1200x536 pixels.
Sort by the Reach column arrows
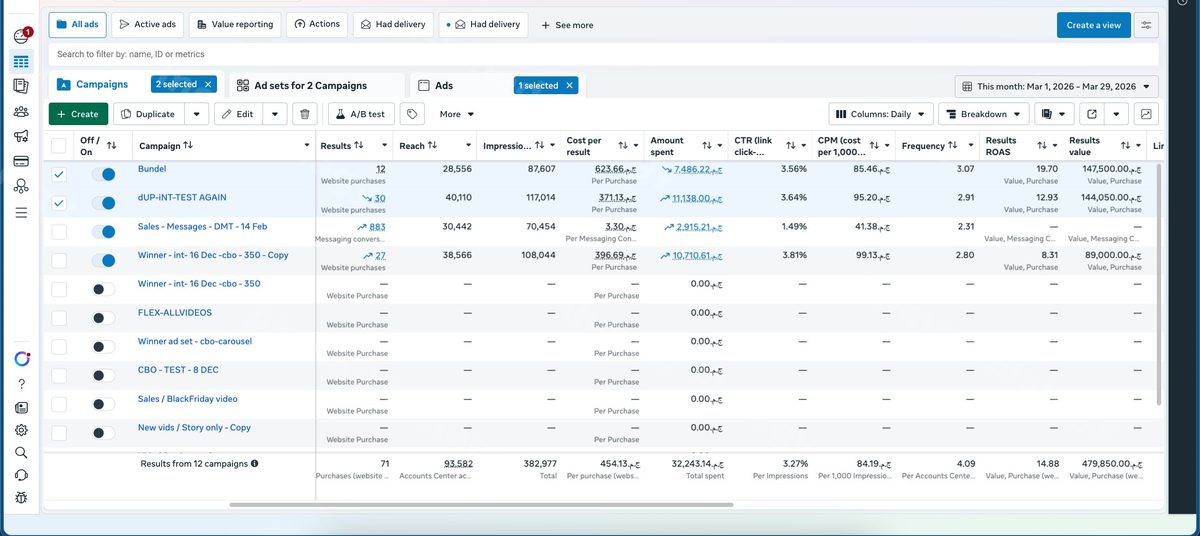[432, 146]
